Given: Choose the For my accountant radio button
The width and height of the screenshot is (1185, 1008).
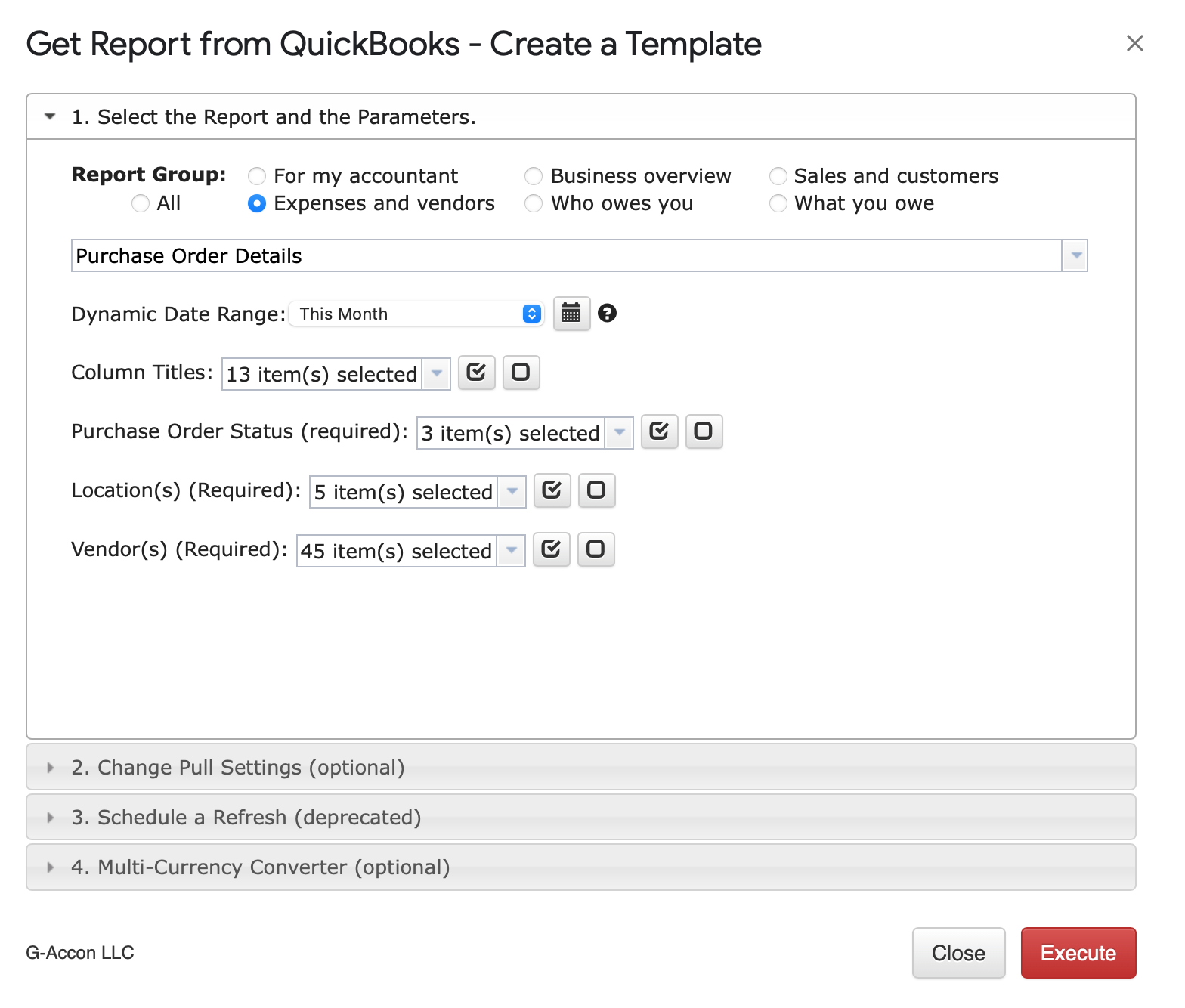Looking at the screenshot, I should coord(257,176).
